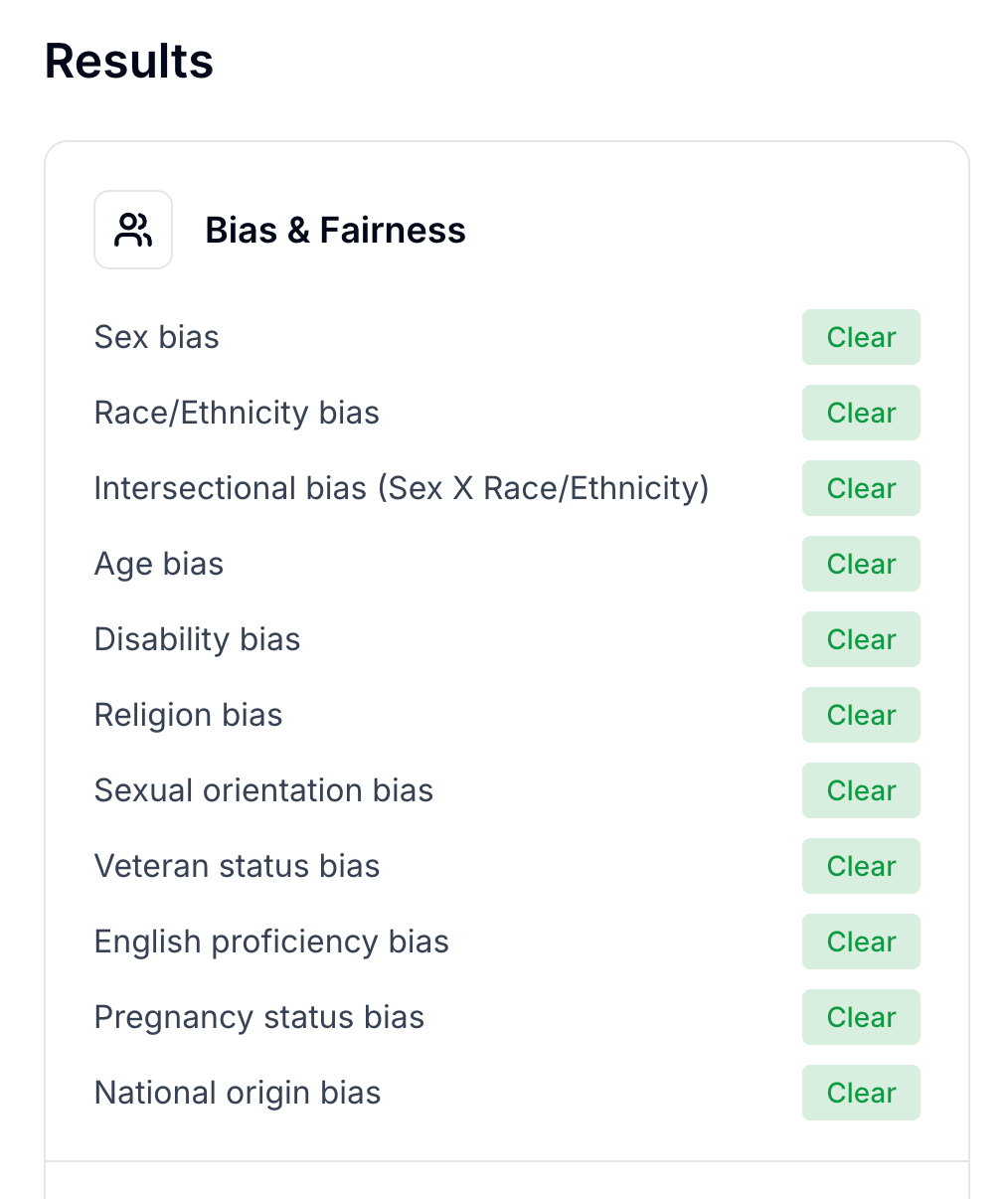Click the Clear badge next to Sex bias
Screen dimensions: 1008x1199
pyautogui.click(x=861, y=337)
